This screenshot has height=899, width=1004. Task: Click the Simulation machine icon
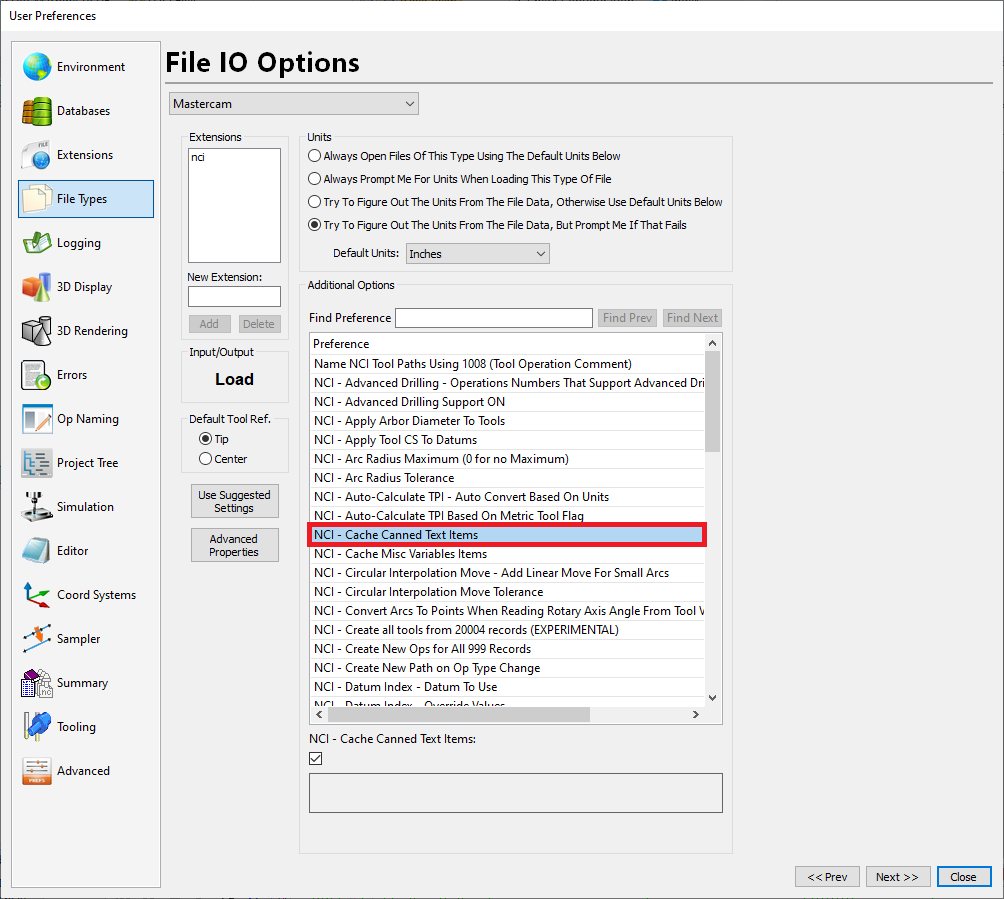(37, 507)
